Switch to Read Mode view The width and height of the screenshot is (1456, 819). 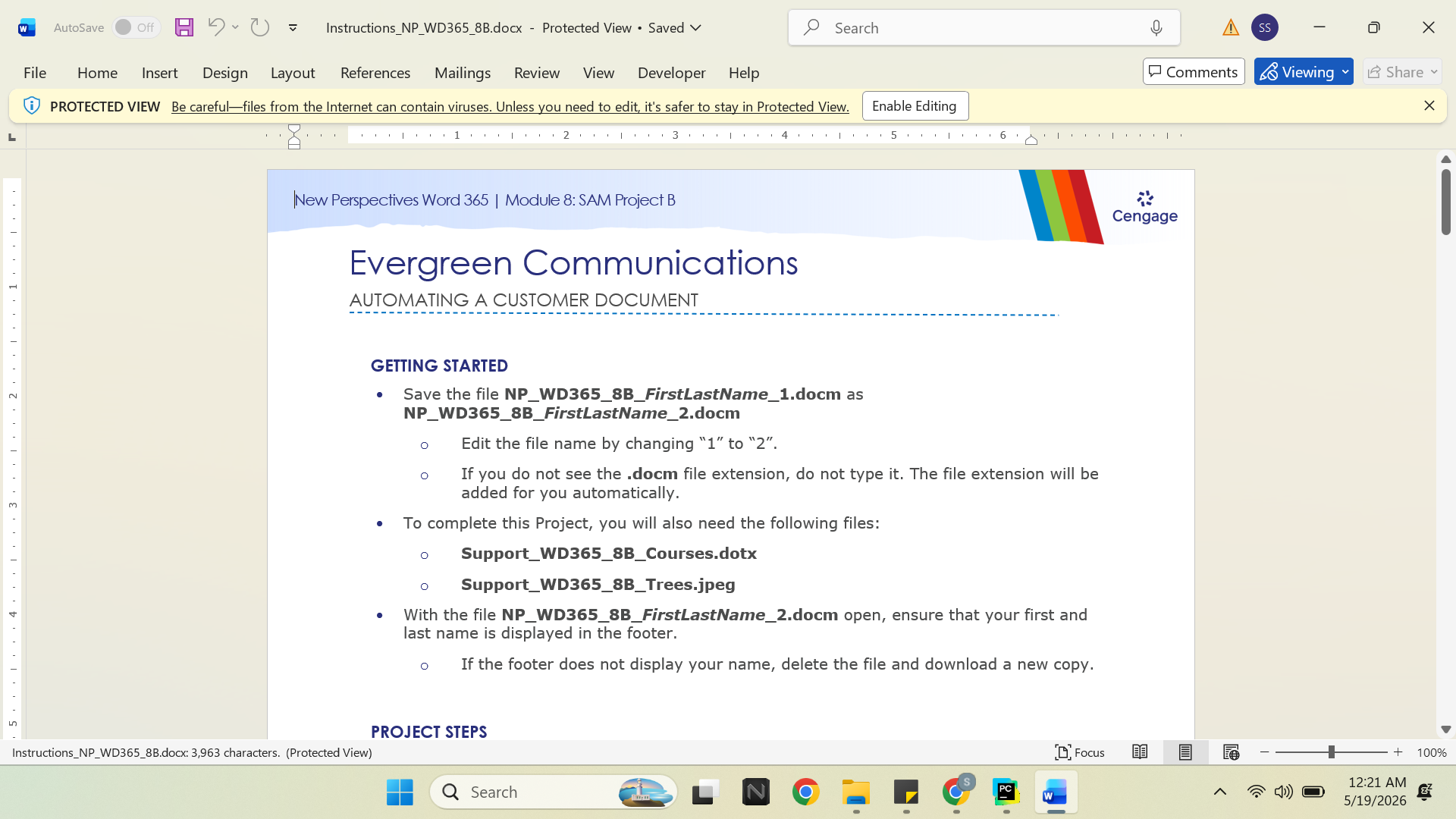[1140, 752]
